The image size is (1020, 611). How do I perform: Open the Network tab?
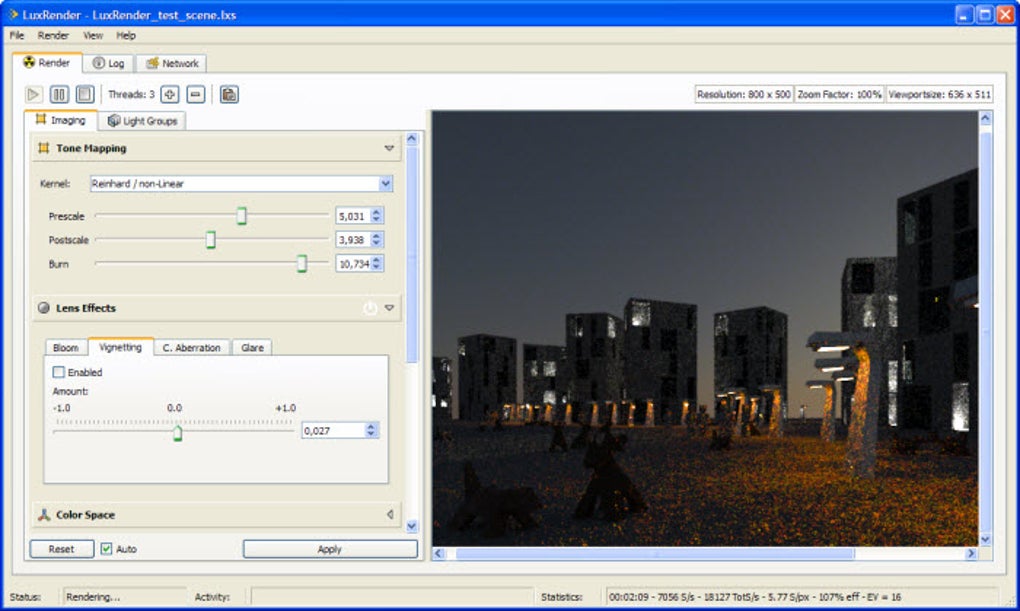(x=171, y=62)
